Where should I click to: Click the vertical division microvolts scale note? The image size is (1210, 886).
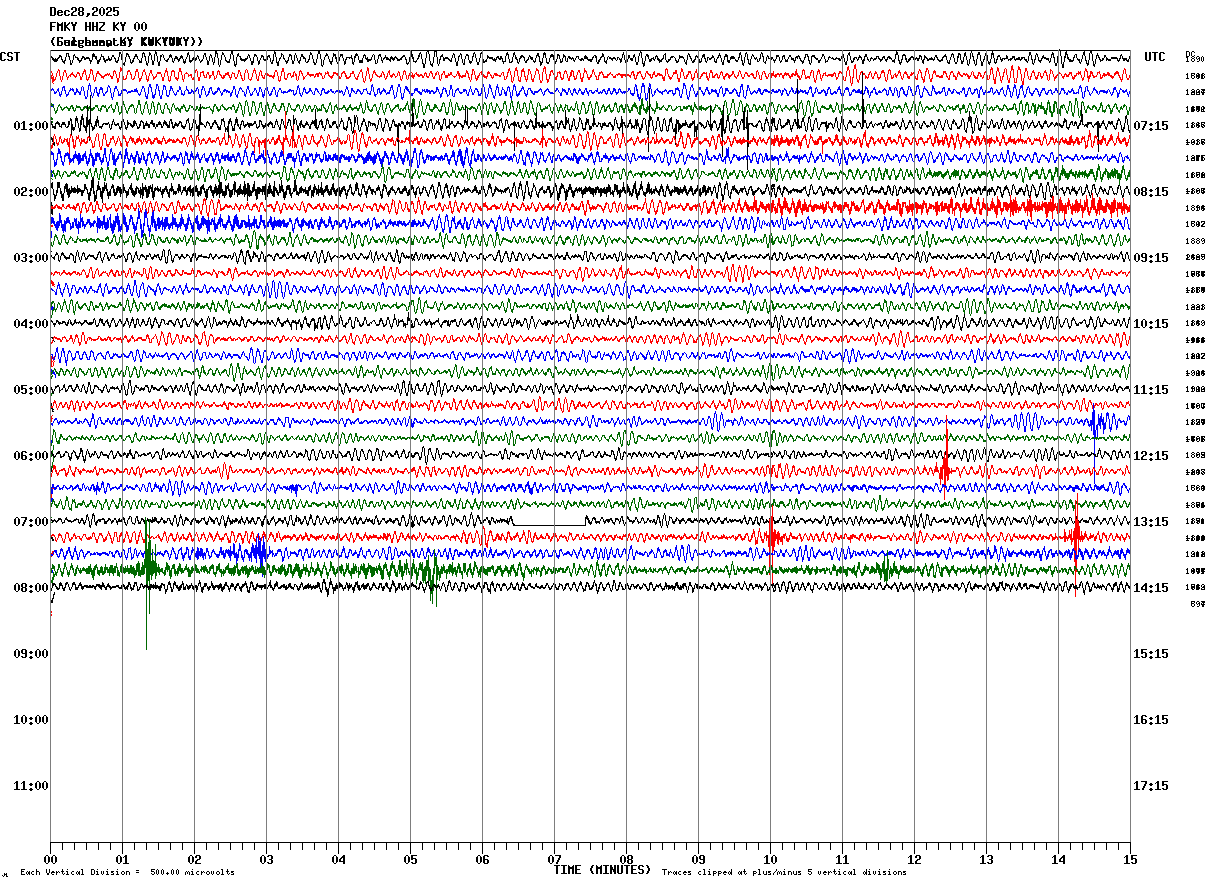pyautogui.click(x=127, y=873)
